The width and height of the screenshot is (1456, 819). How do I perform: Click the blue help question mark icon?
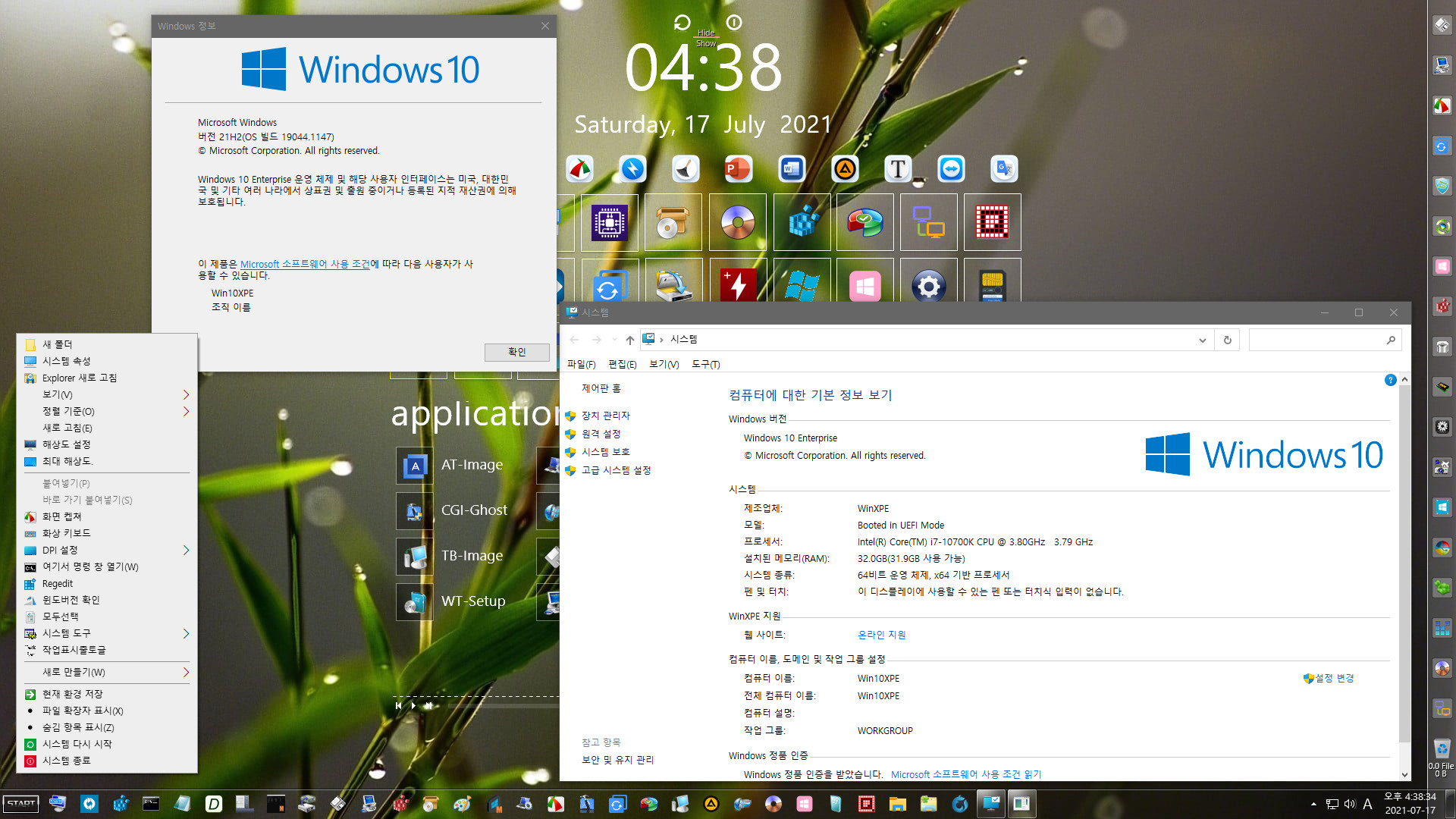1390,380
